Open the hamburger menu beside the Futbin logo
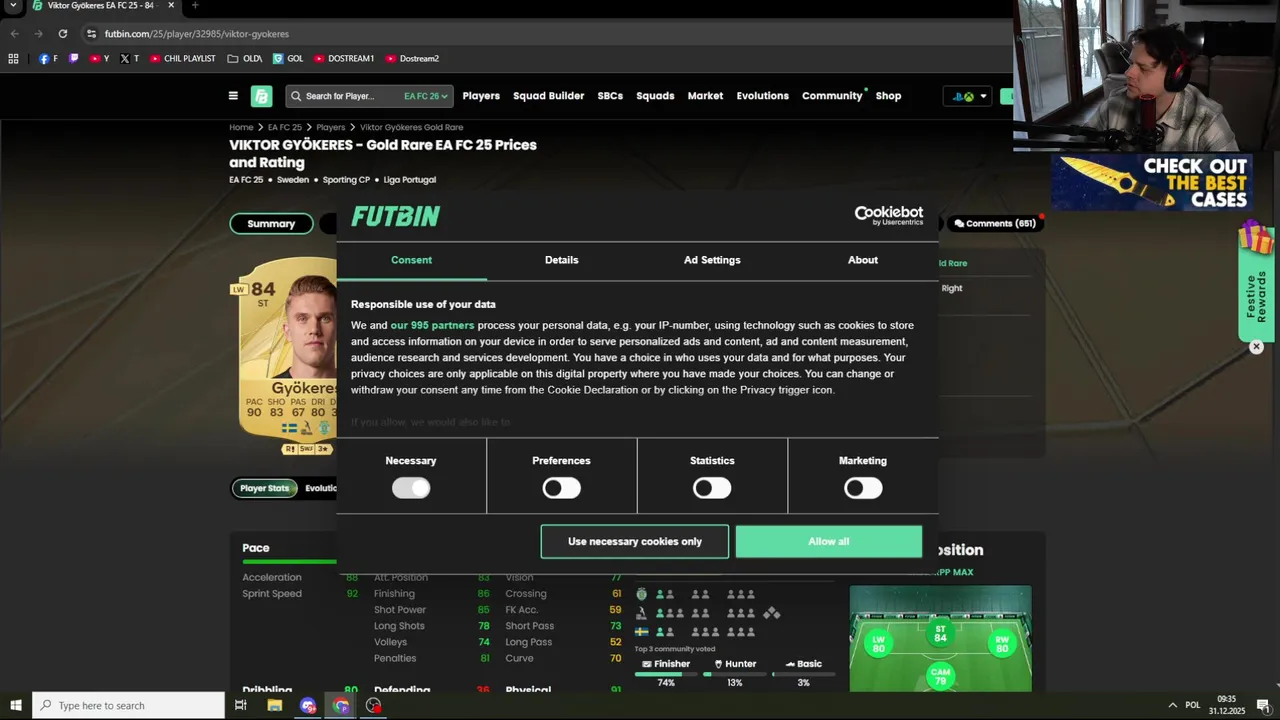Viewport: 1280px width, 720px height. (233, 96)
